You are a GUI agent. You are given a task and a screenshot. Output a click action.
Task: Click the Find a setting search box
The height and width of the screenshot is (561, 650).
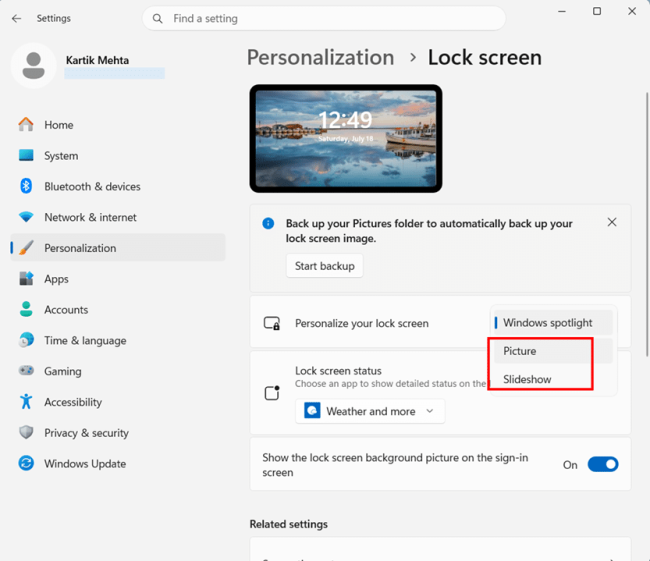click(324, 18)
